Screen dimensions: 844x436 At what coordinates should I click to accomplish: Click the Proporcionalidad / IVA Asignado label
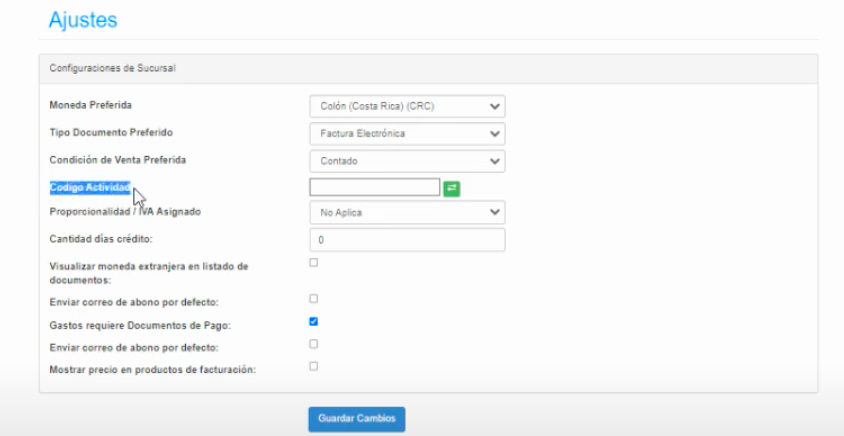[125, 212]
